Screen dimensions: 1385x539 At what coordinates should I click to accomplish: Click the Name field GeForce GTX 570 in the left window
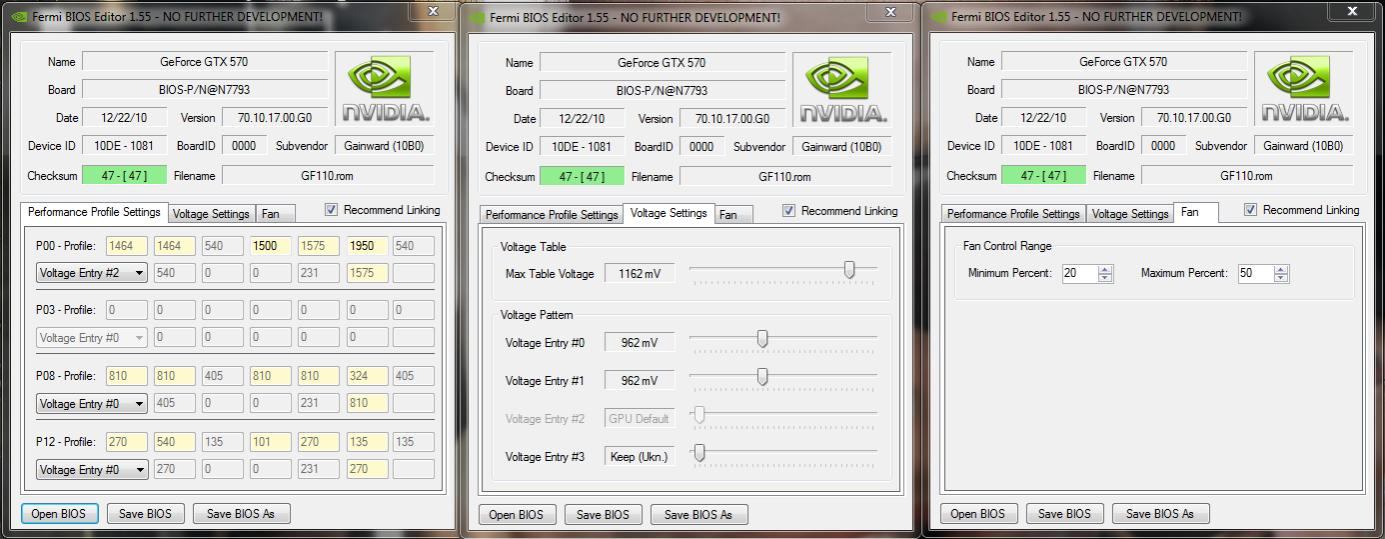click(x=205, y=62)
